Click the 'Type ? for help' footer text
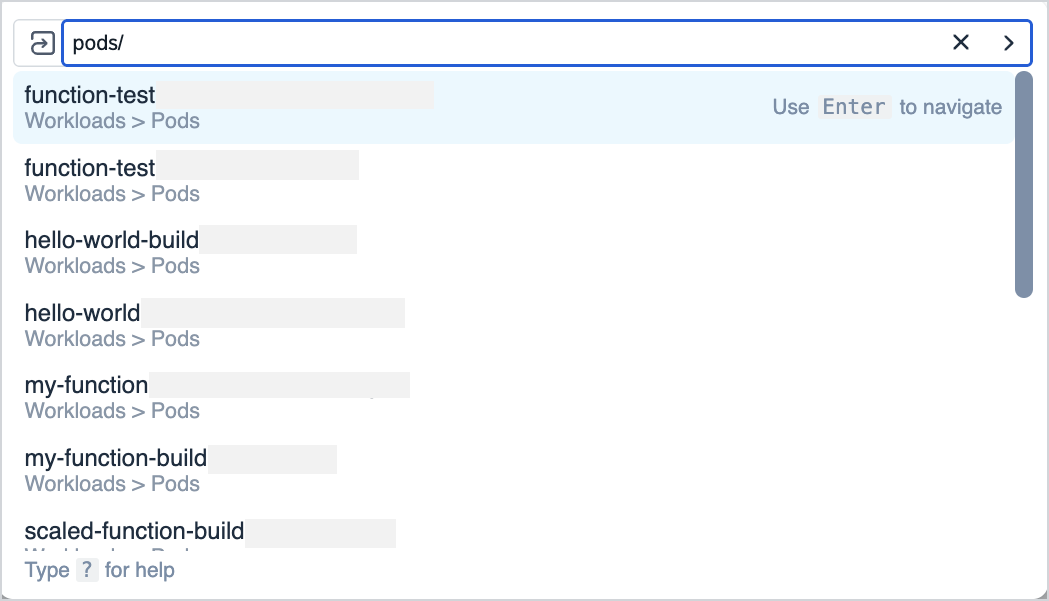Image resolution: width=1049 pixels, height=601 pixels. 100,570
